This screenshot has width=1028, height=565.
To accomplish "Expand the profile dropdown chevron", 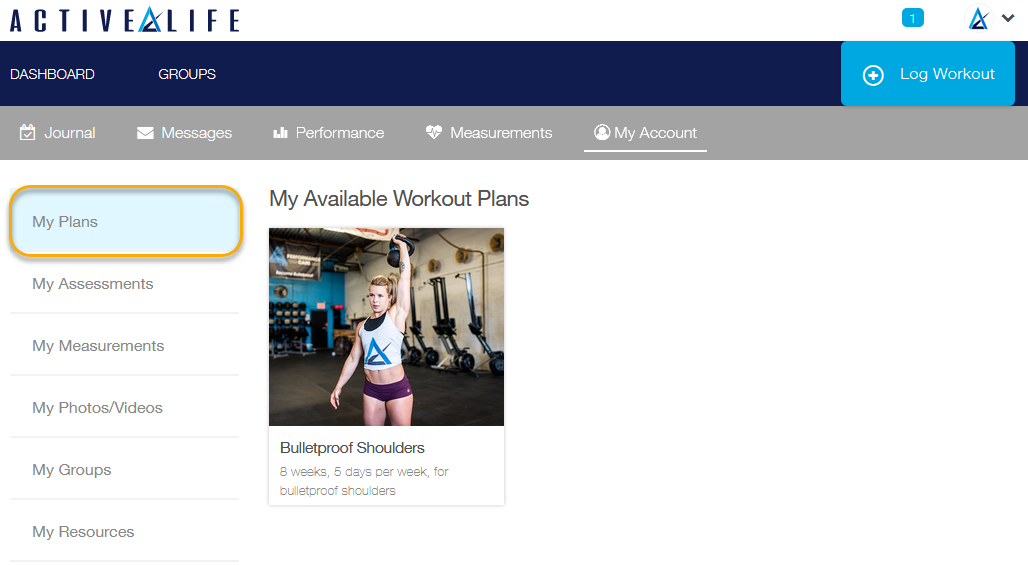I will (1008, 18).
